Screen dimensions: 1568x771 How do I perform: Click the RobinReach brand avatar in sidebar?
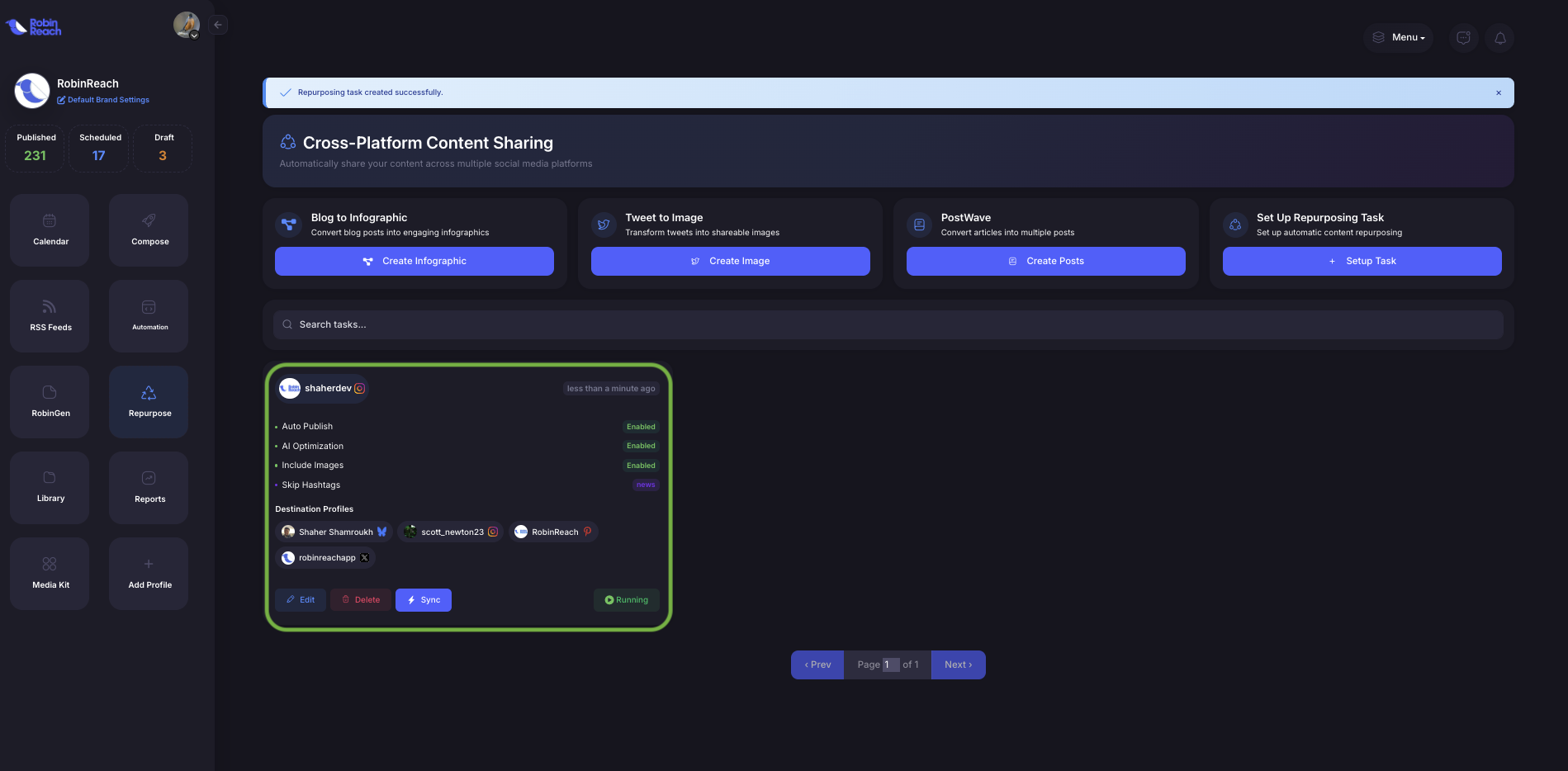pos(32,91)
